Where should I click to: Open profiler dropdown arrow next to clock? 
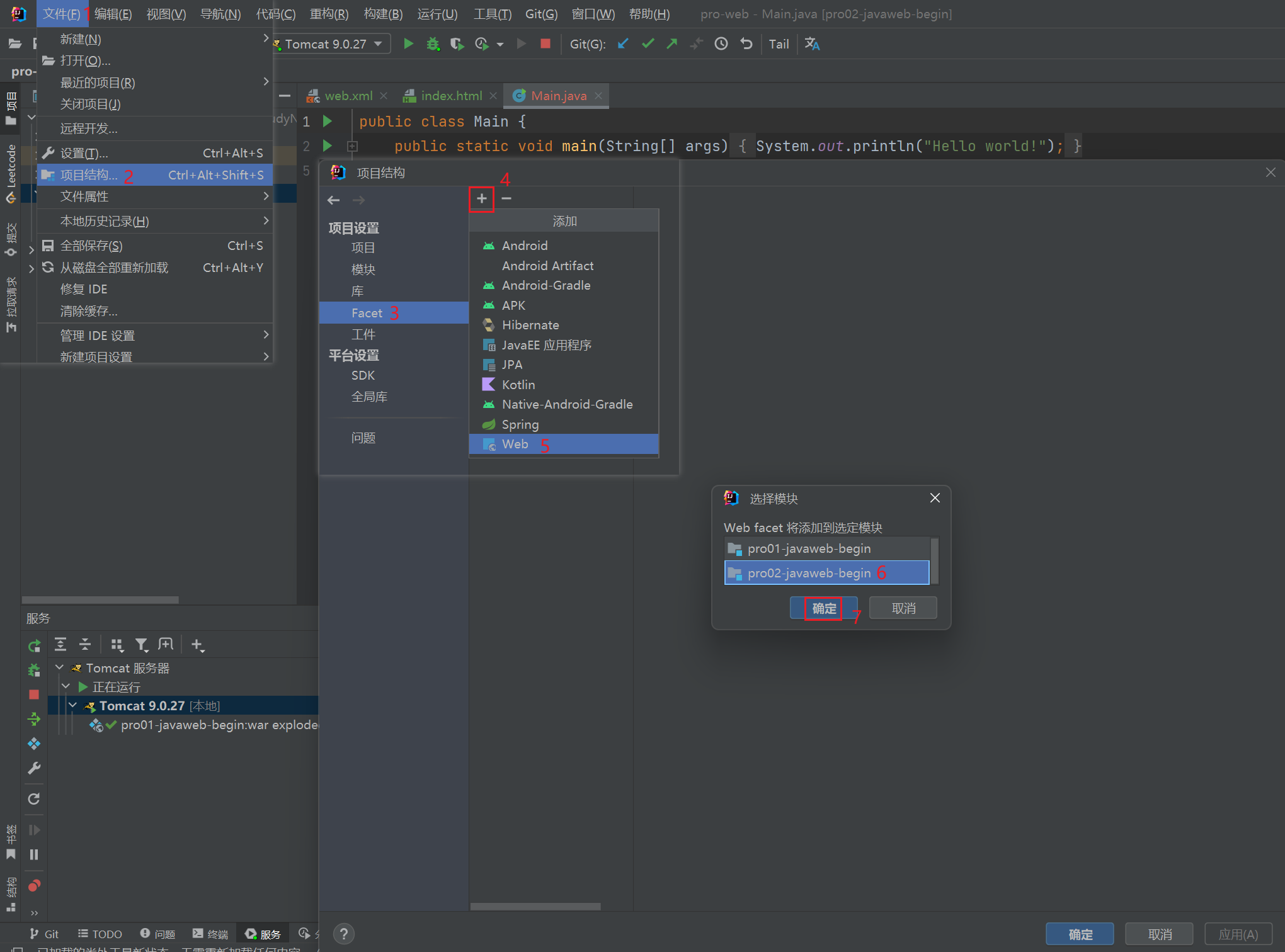[x=500, y=45]
